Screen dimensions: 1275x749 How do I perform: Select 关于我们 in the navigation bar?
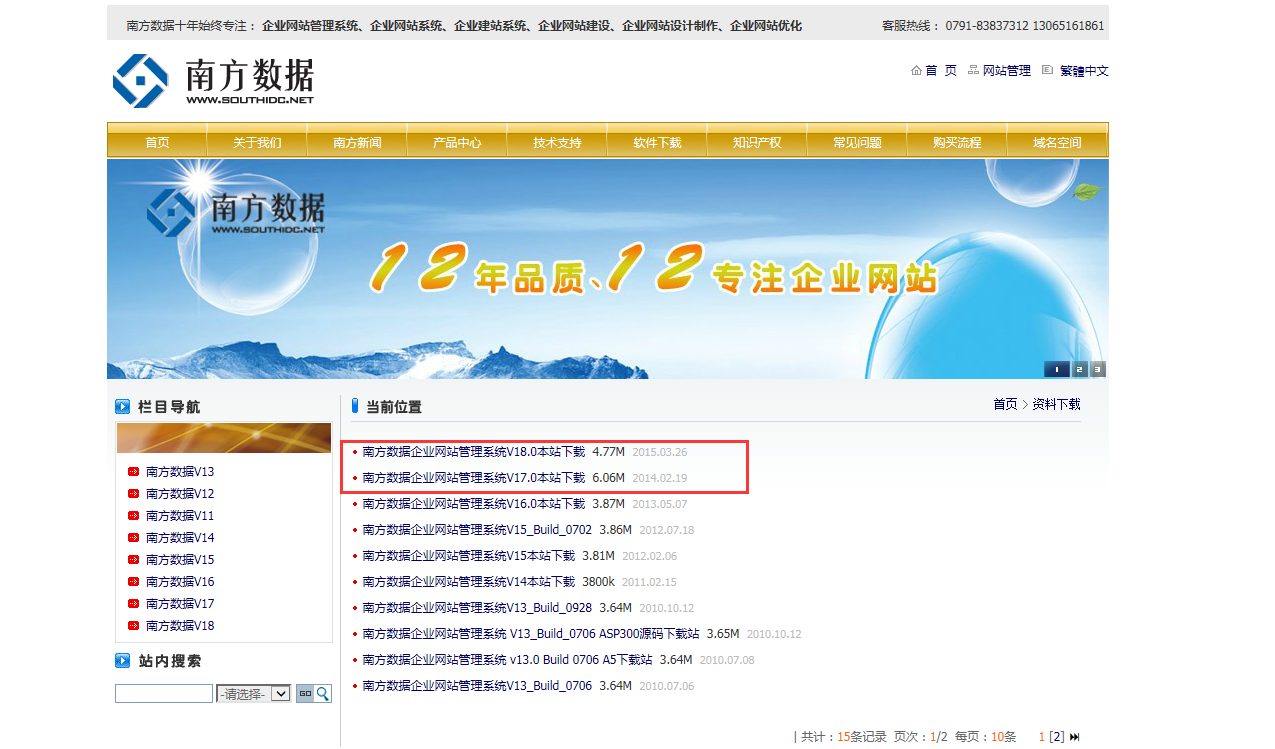pyautogui.click(x=257, y=143)
